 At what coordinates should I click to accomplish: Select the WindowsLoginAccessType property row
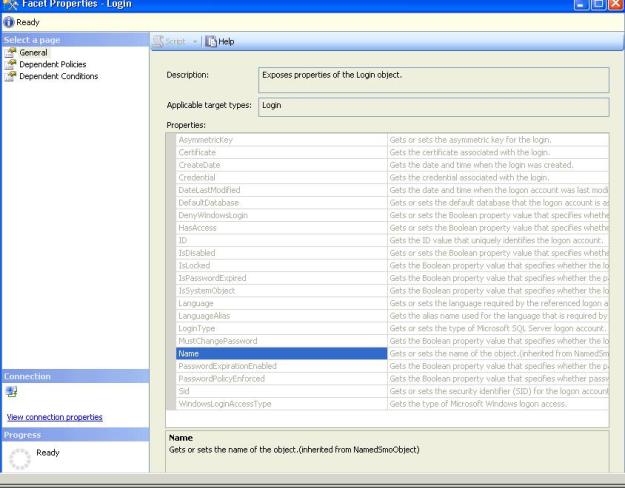tap(274, 404)
